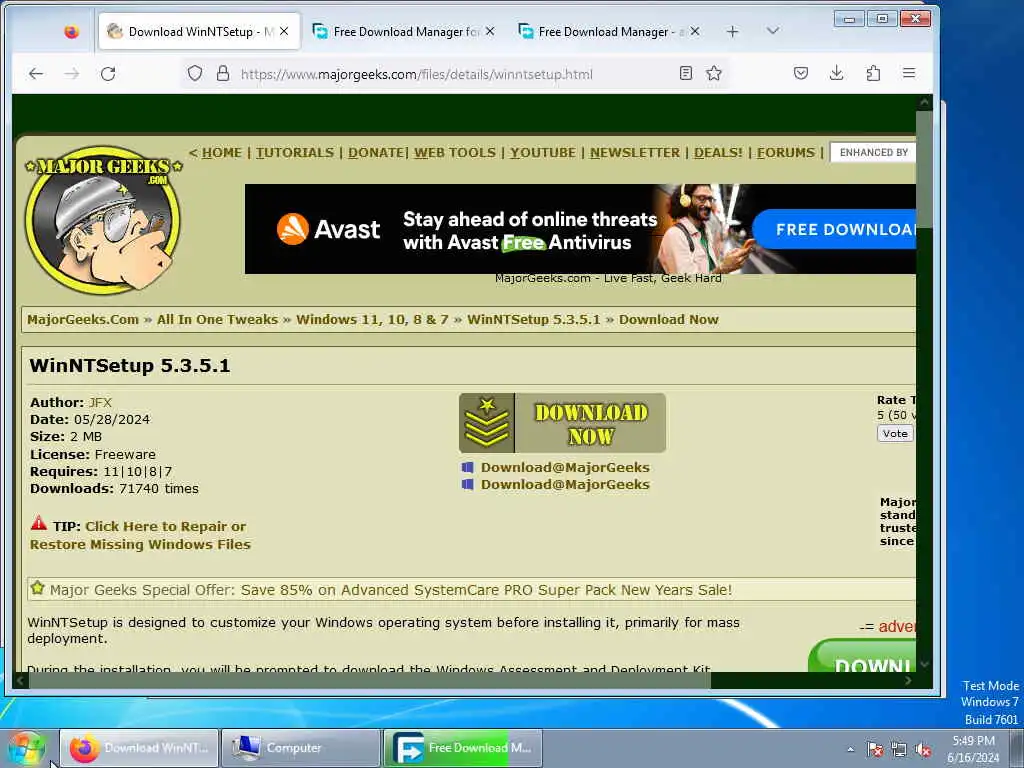Image resolution: width=1024 pixels, height=768 pixels.
Task: Click author JFX link
Action: [x=101, y=402]
